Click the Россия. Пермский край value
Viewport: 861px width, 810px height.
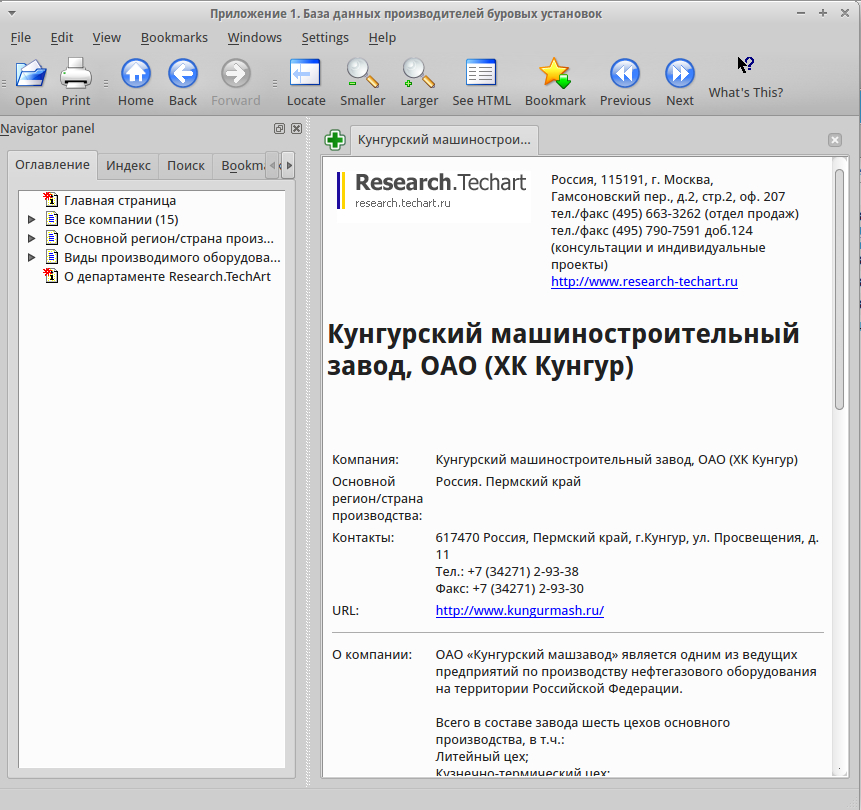point(508,482)
